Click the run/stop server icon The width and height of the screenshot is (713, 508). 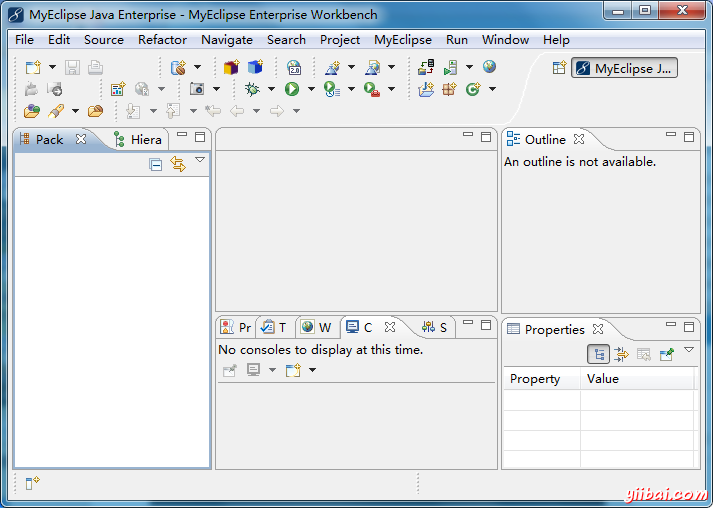450,67
